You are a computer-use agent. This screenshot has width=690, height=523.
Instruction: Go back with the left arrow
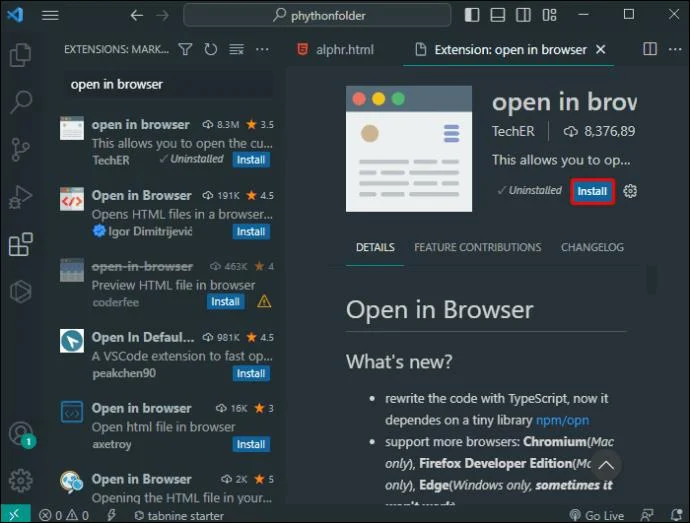coord(137,15)
